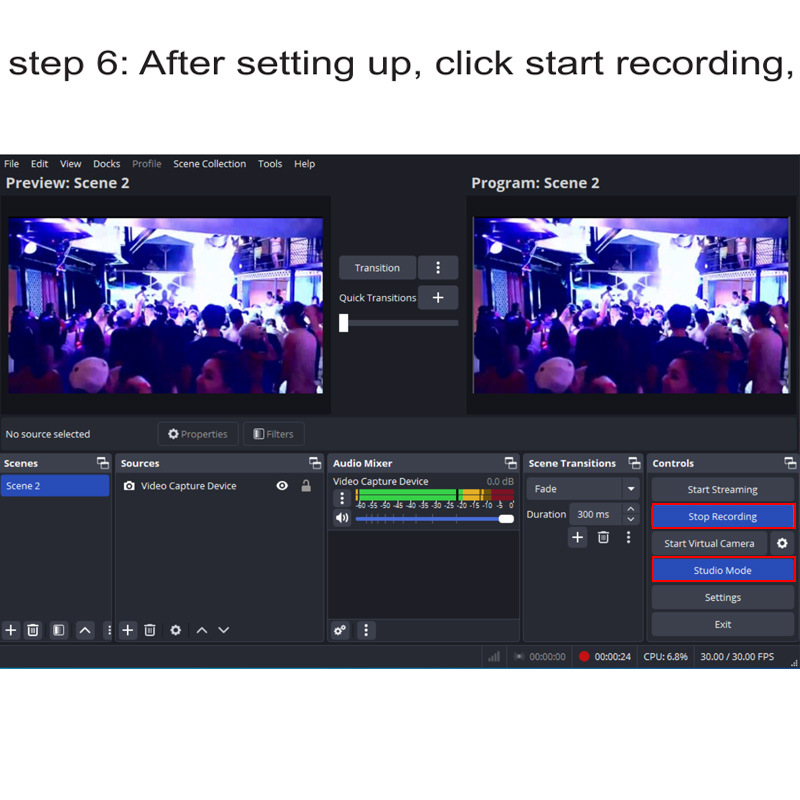
Task: Select Scene 2 in Scenes list
Action: point(55,486)
